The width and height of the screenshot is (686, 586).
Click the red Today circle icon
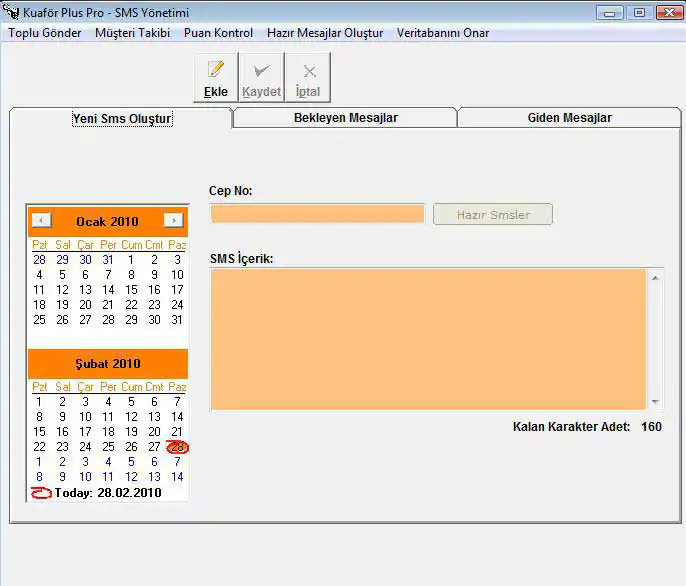point(41,493)
